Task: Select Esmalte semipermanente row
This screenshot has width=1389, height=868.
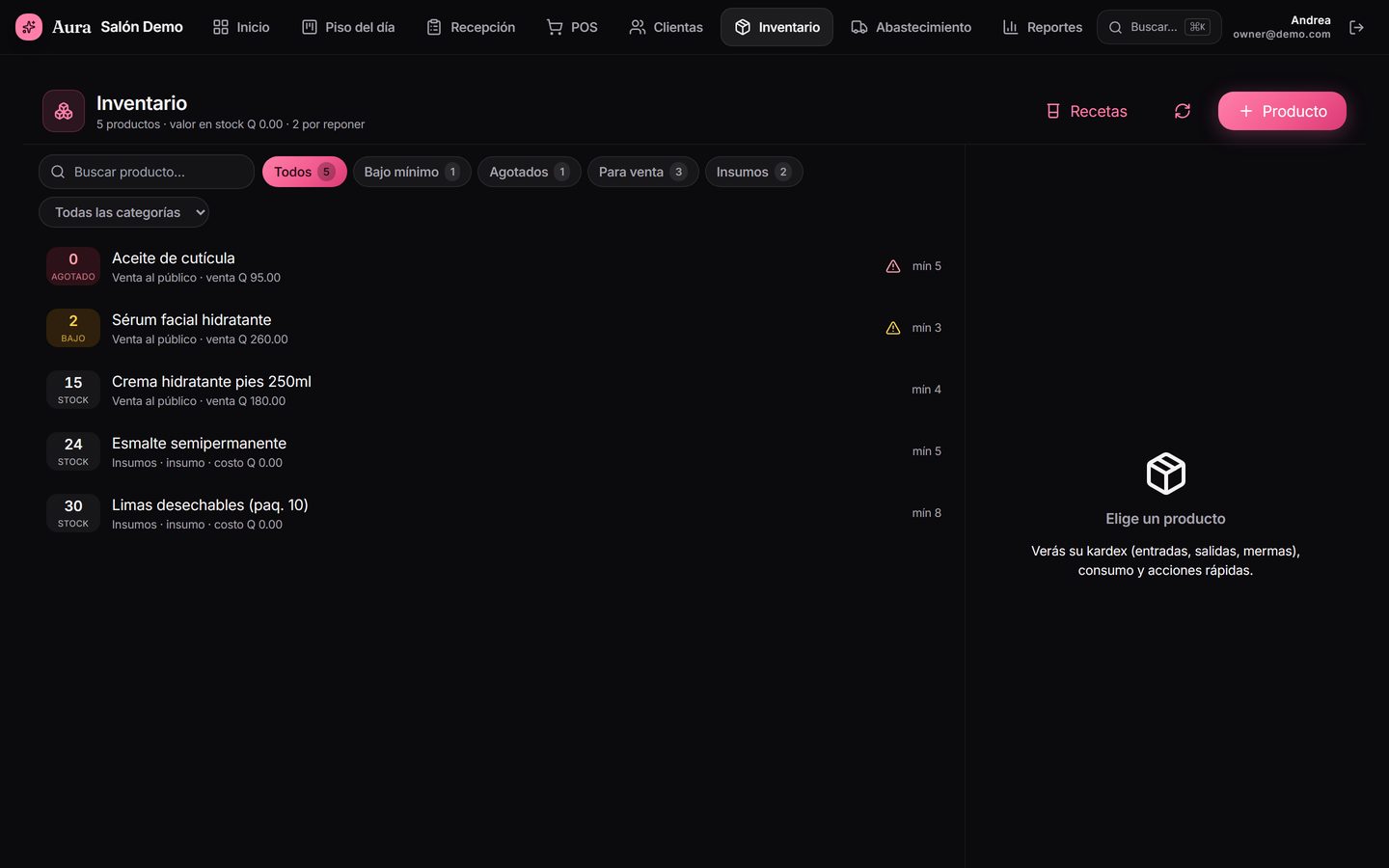Action: point(494,451)
